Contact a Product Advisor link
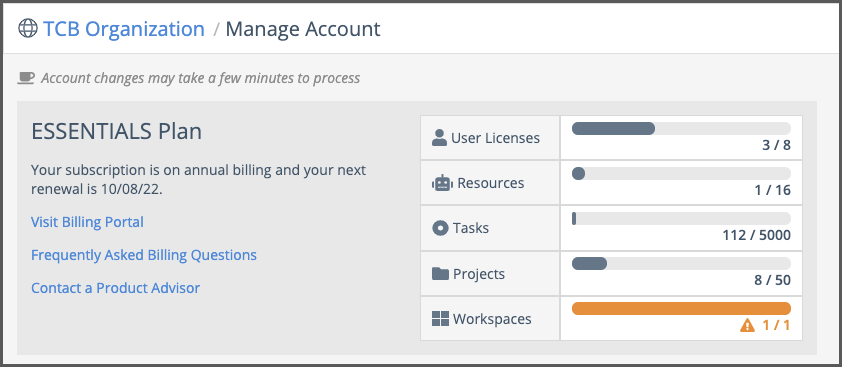The height and width of the screenshot is (367, 842). click(115, 288)
